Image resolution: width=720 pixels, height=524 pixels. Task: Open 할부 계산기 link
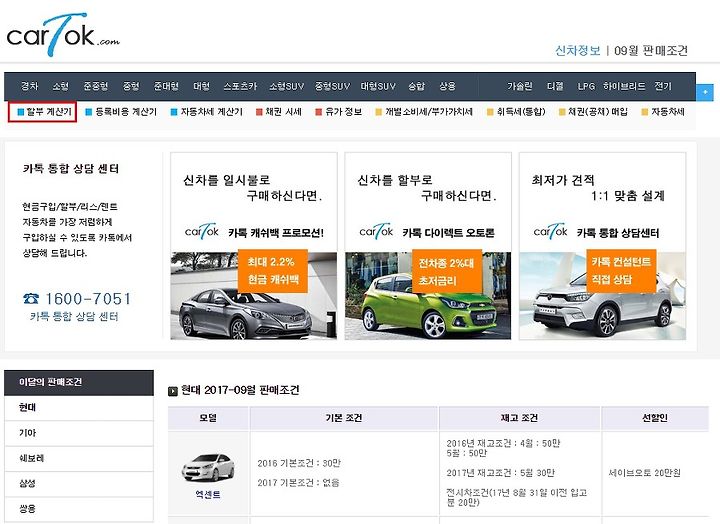[45, 112]
